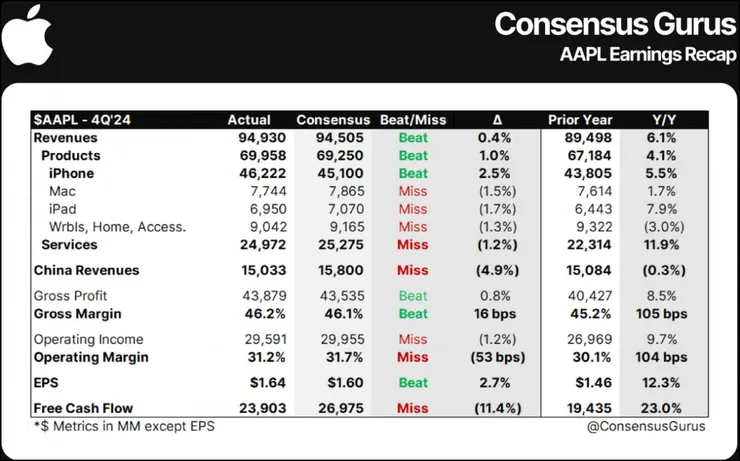Click the Consensus Gurus title
Viewport: 740px width, 461px height.
608,24
